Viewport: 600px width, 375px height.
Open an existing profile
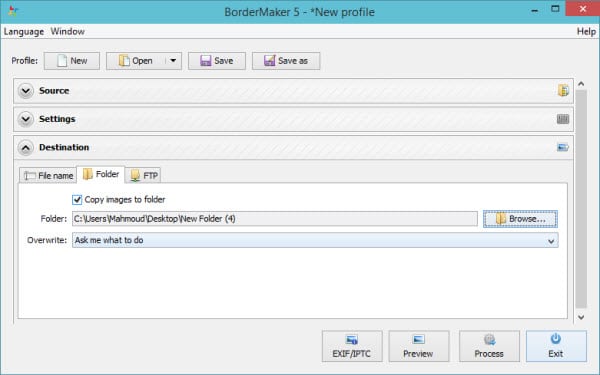pos(135,61)
